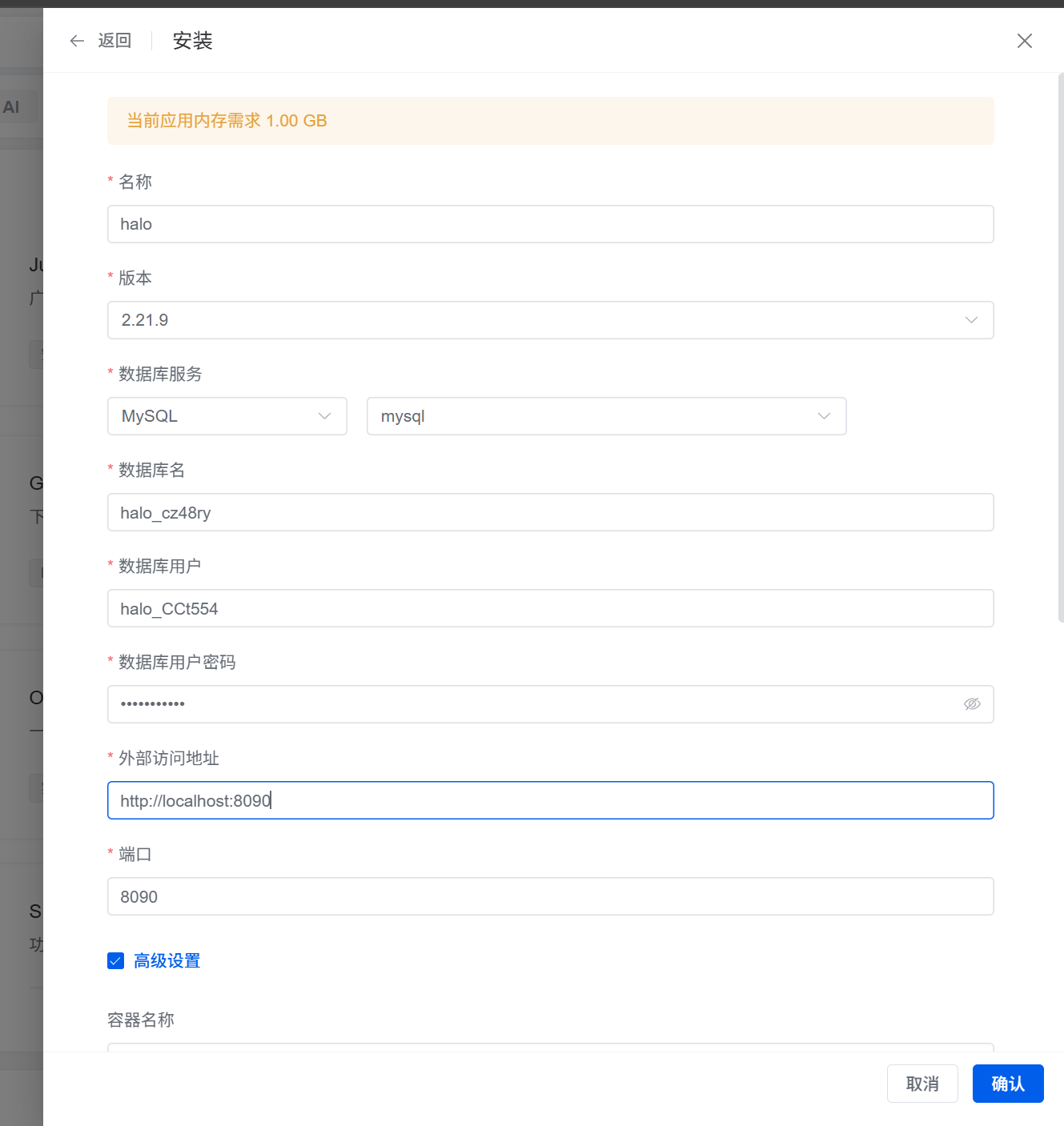
Task: Open the 版本 dropdown chevron
Action: 971,320
